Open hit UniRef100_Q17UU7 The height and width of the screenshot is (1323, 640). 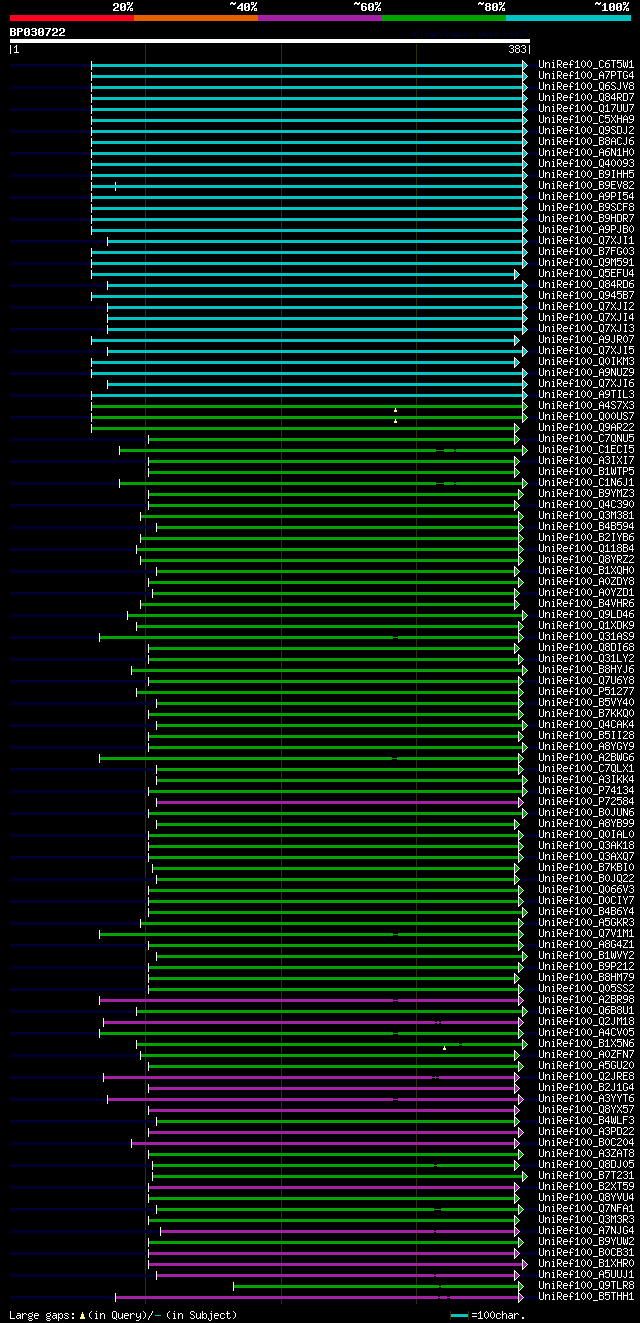pos(586,108)
